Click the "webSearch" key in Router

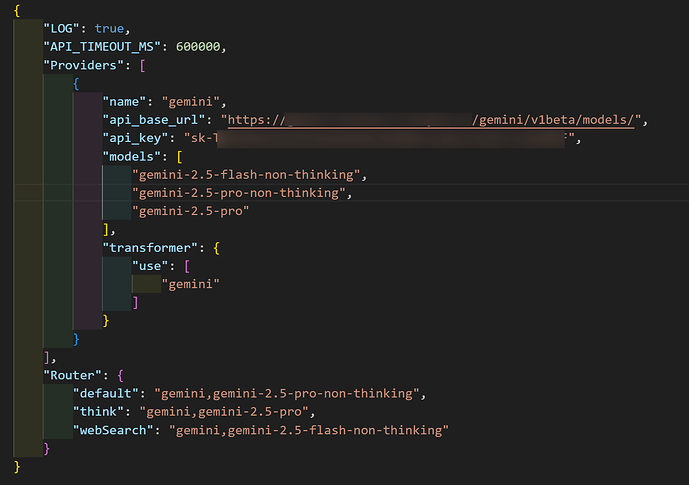point(113,430)
